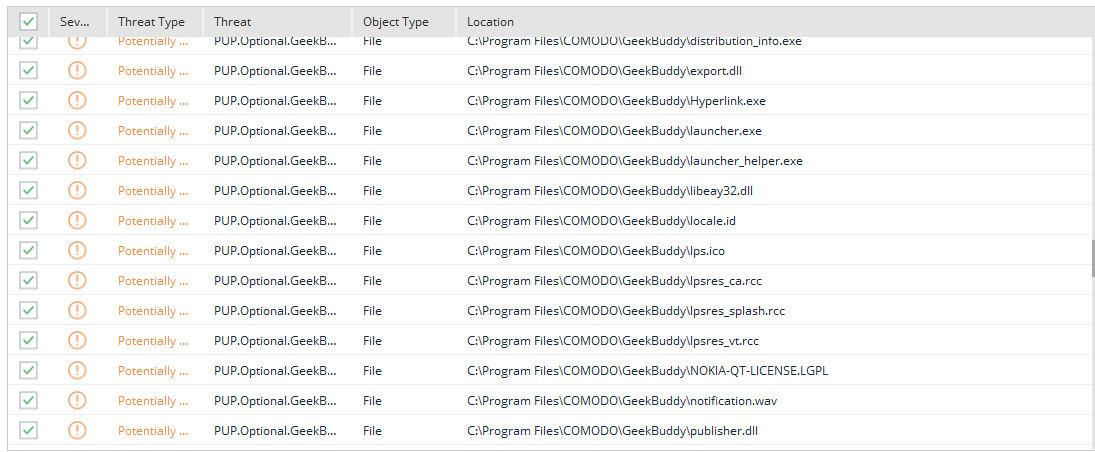Viewport: 1095px width, 452px height.
Task: Sort by the Object Type column header
Action: 404,22
